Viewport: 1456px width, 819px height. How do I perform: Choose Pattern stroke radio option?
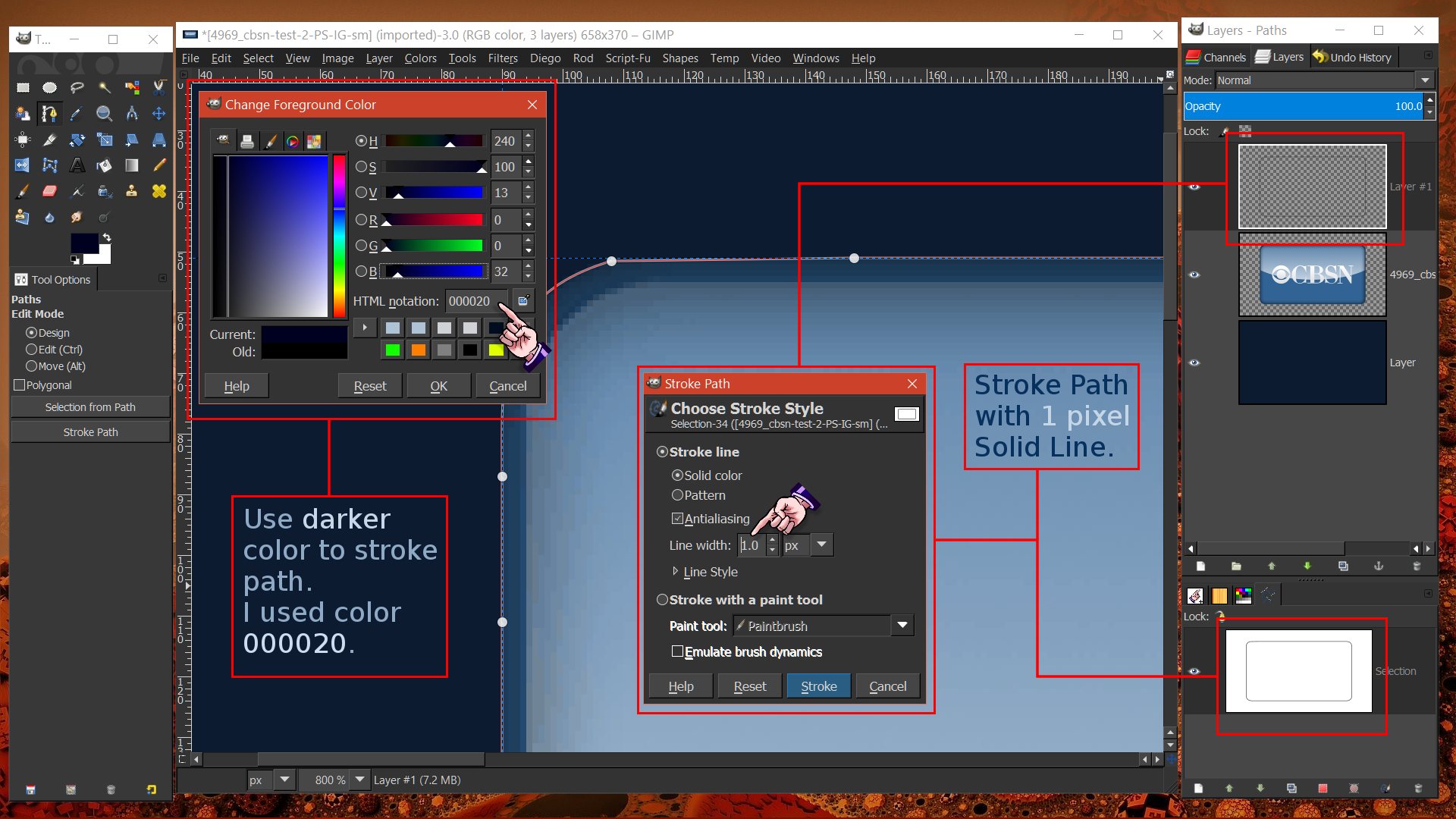point(677,495)
